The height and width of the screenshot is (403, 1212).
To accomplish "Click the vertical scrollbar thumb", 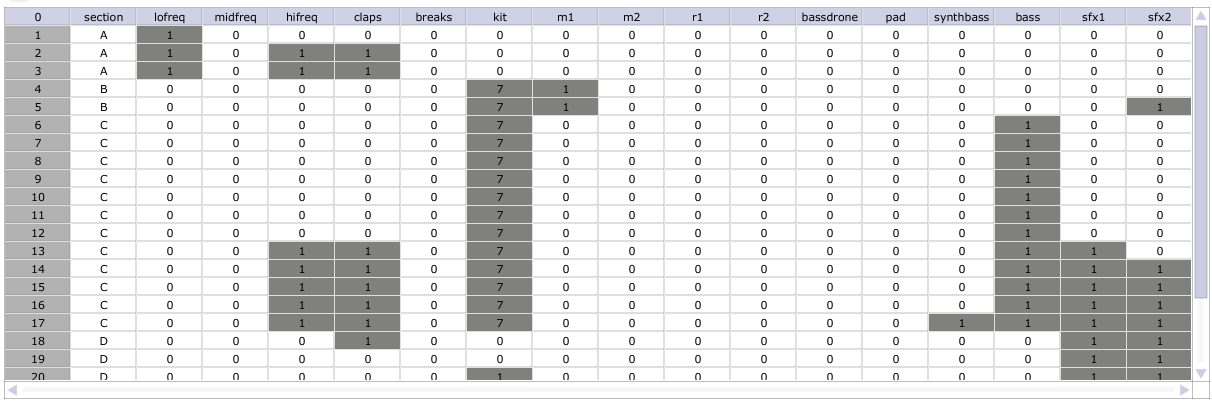I will [x=1202, y=161].
